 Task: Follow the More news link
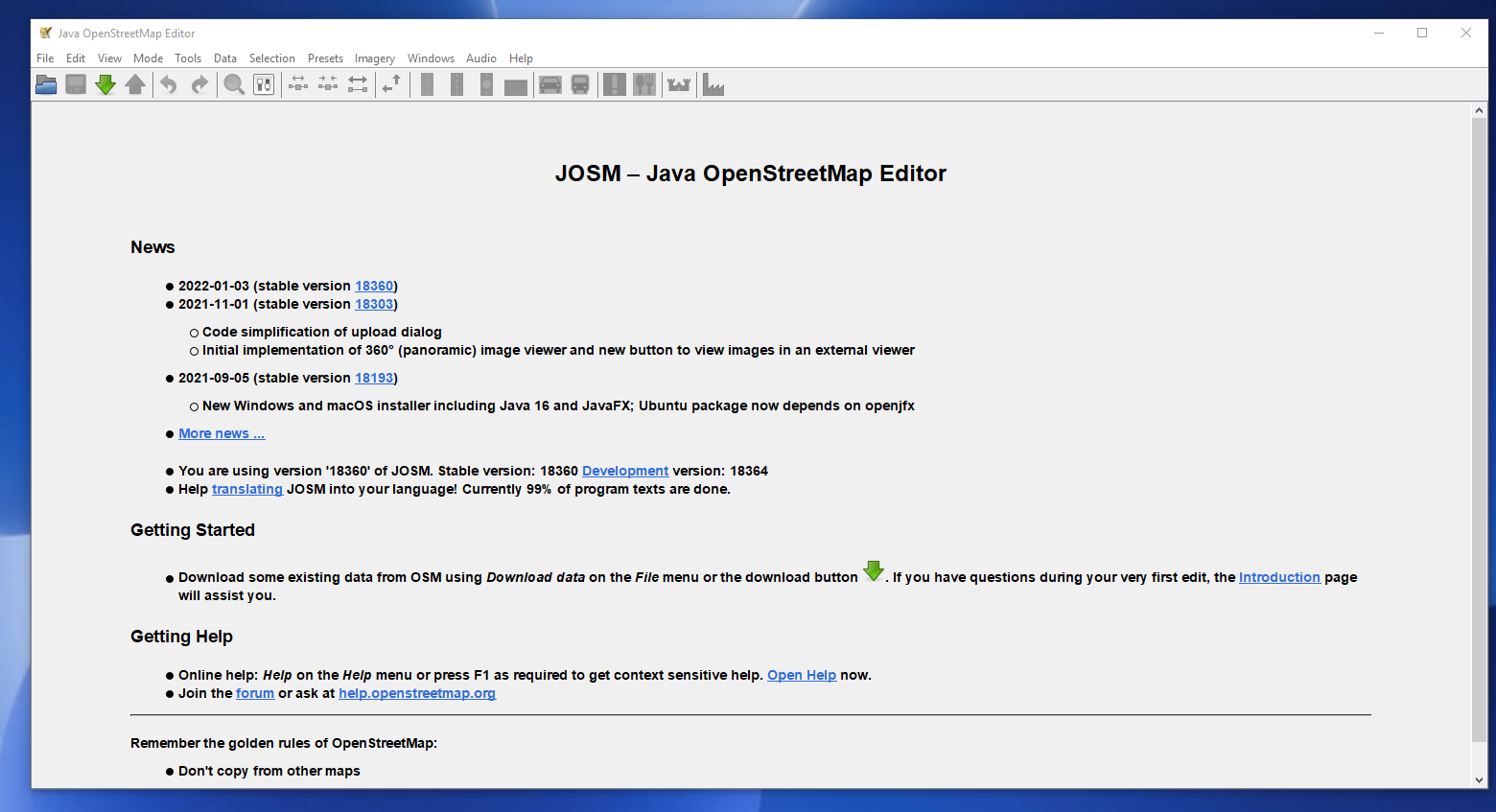[x=222, y=433]
